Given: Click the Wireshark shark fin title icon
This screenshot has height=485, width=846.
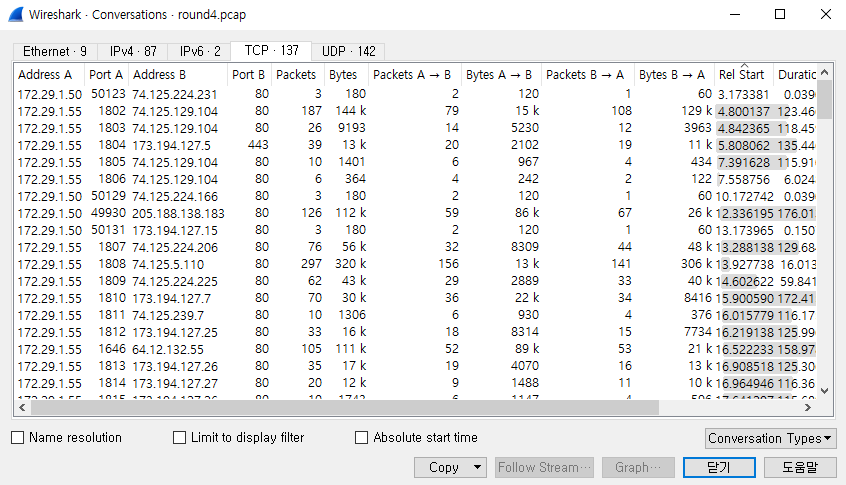Looking at the screenshot, I should click(16, 15).
